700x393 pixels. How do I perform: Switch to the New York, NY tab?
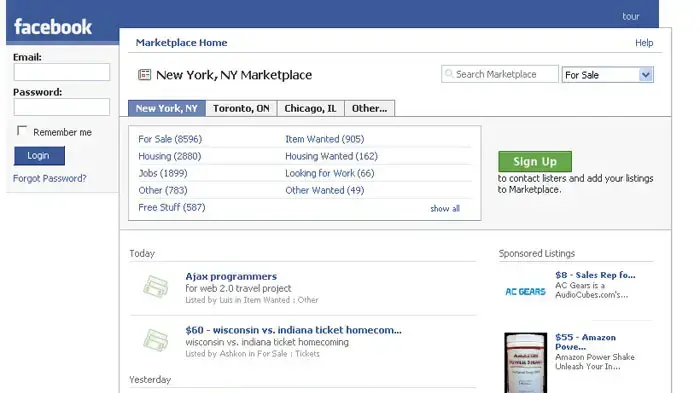167,109
